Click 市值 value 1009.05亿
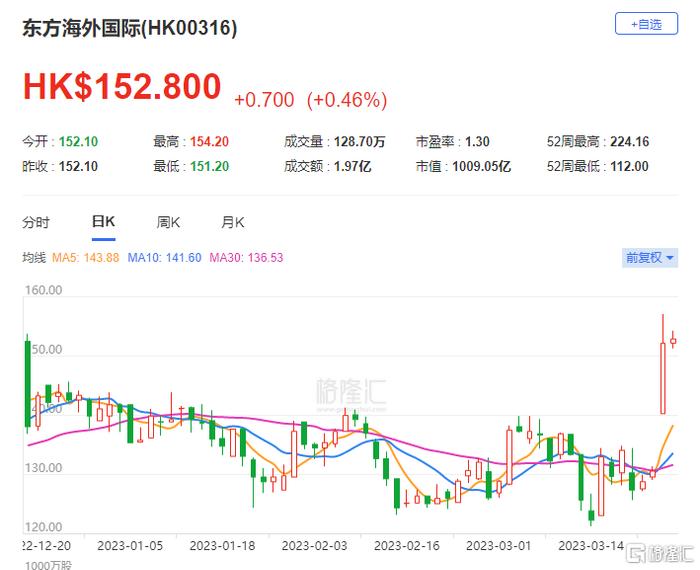700x570 pixels. coord(481,166)
